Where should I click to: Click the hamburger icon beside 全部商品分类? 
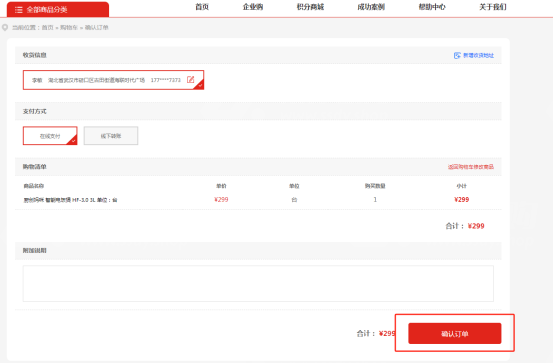(19, 10)
